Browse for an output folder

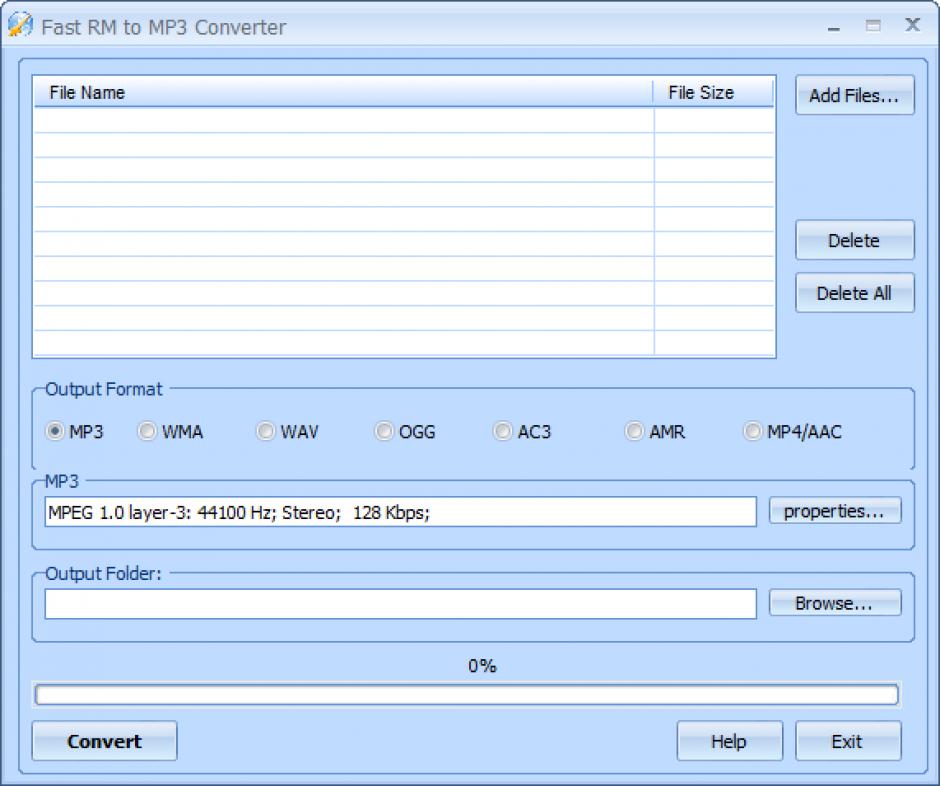click(x=834, y=603)
